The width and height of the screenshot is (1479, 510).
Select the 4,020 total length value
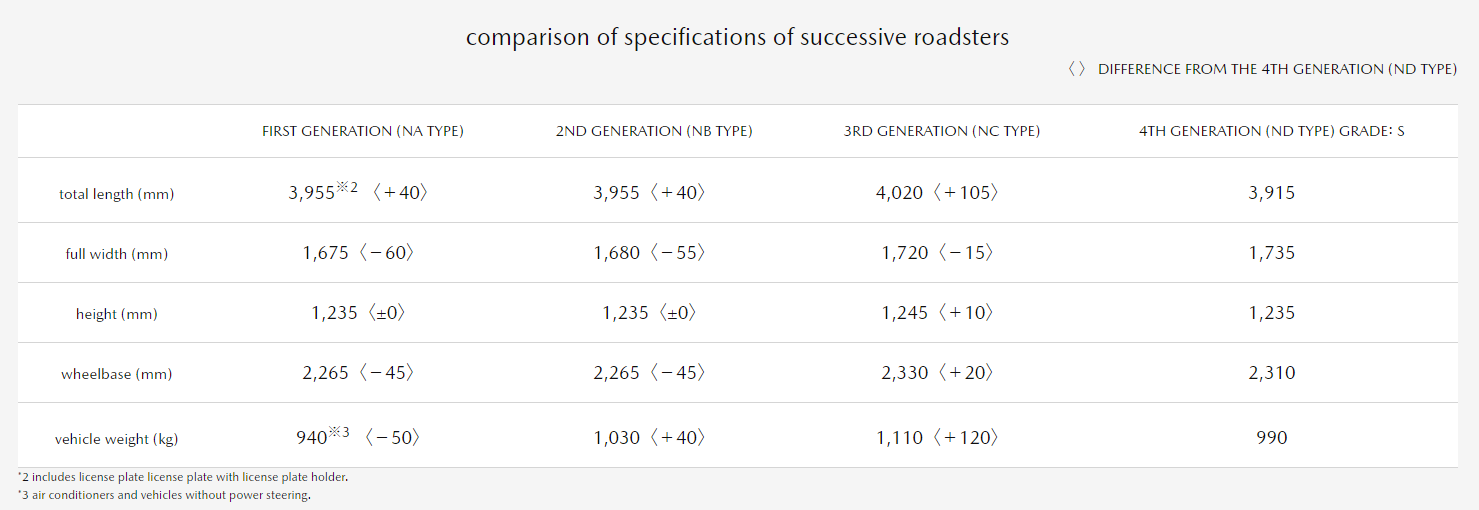coord(900,193)
